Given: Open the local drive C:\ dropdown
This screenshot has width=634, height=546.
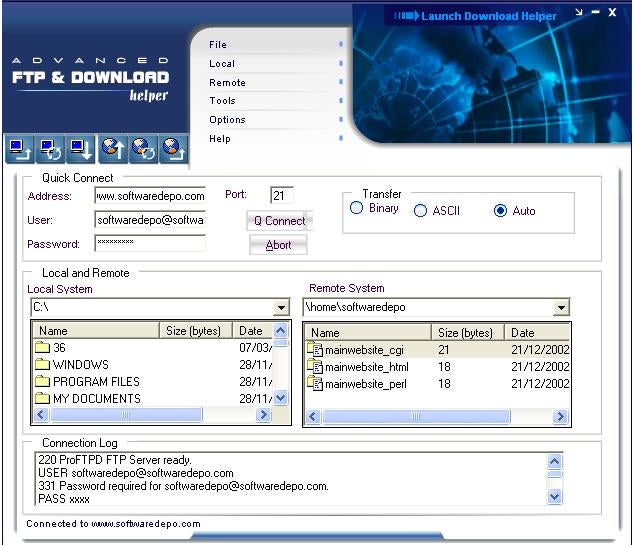Looking at the screenshot, I should click(x=281, y=308).
